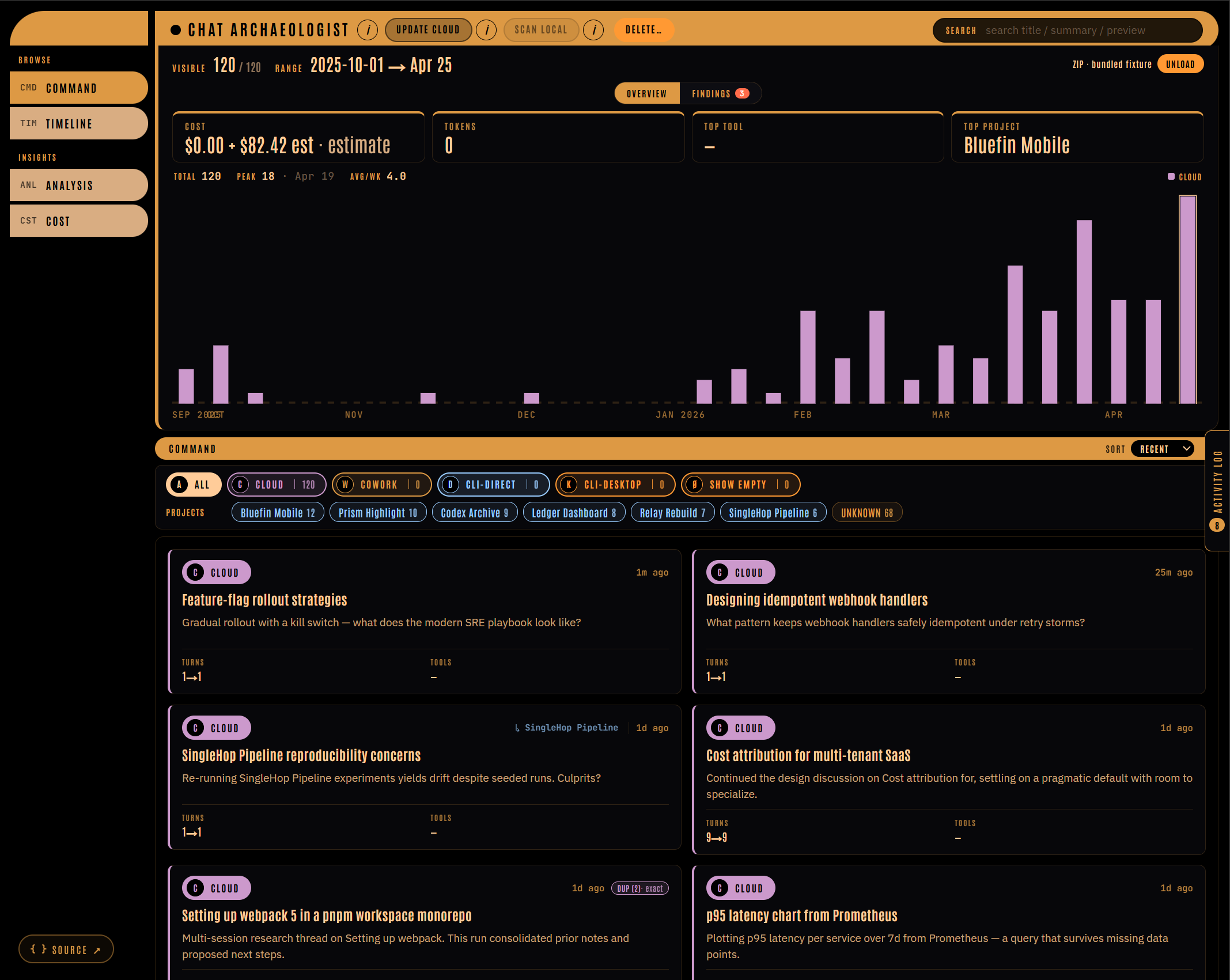Toggle the All source filter

pyautogui.click(x=194, y=485)
